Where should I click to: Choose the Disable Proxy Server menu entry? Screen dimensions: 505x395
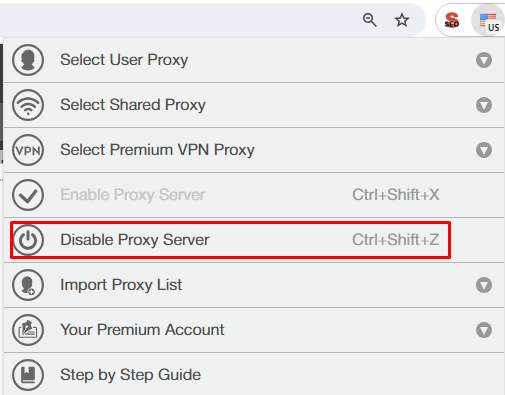pyautogui.click(x=254, y=240)
